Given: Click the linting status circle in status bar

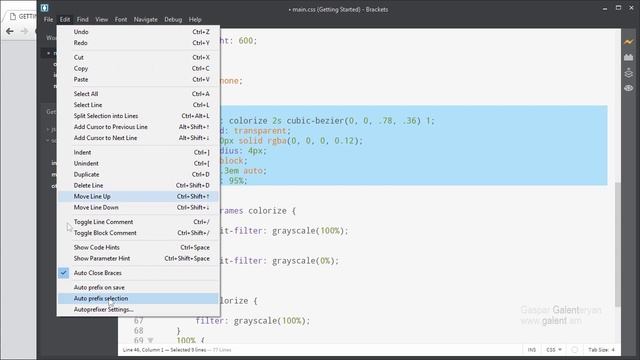Looking at the screenshot, I should click(575, 350).
